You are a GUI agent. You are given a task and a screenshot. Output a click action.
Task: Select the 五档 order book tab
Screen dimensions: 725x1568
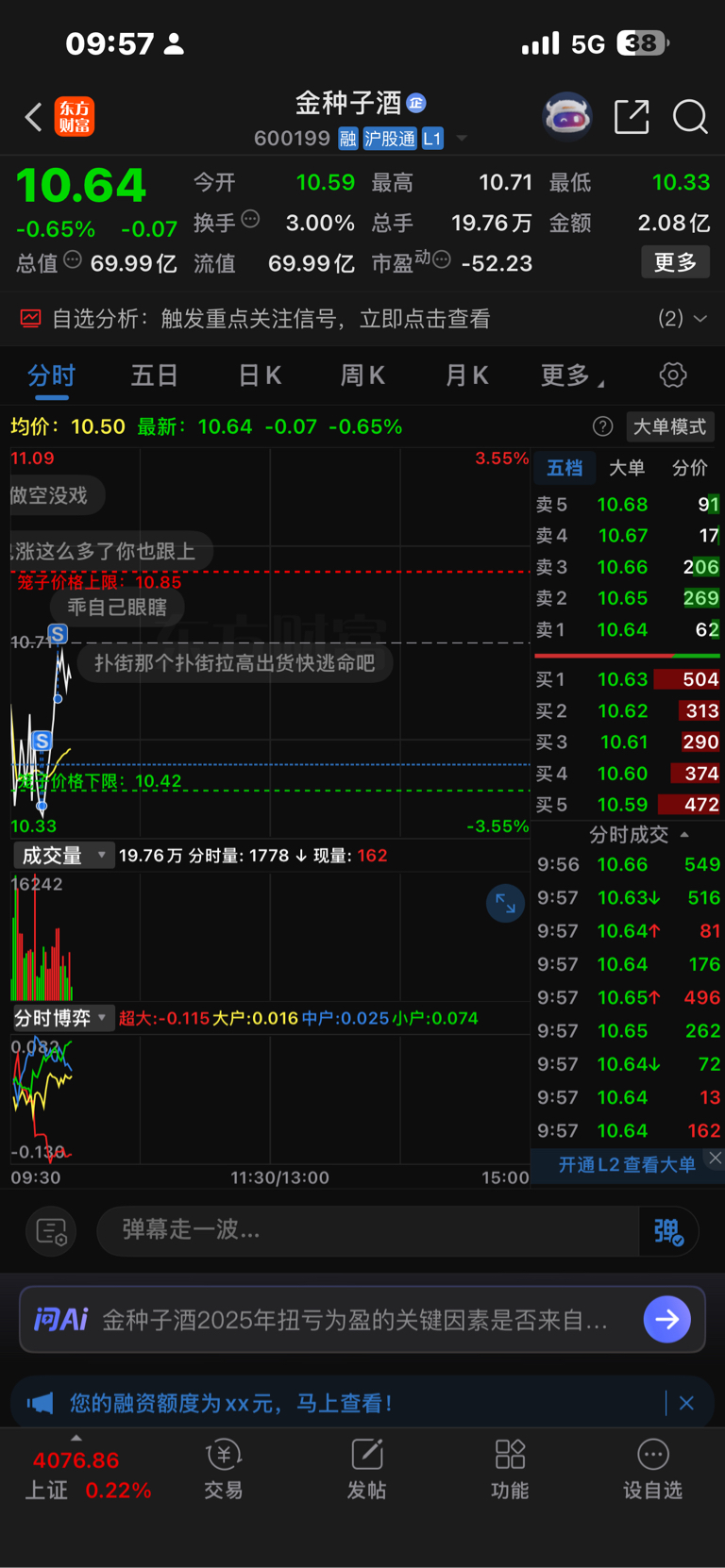(x=565, y=468)
